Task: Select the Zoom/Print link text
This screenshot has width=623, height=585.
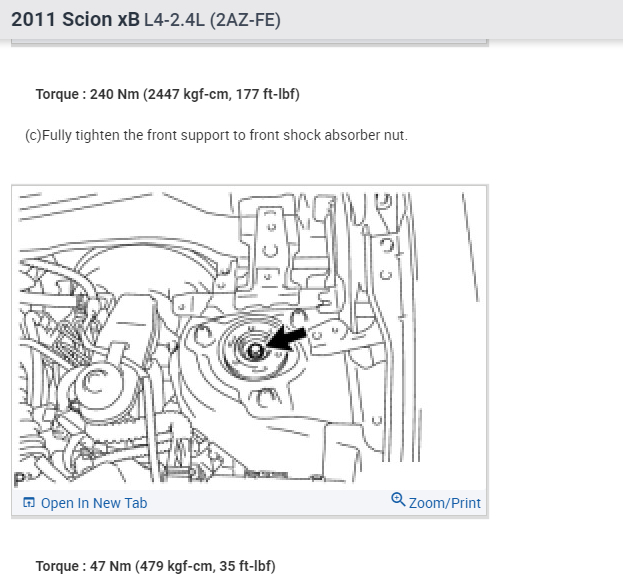Action: point(445,503)
